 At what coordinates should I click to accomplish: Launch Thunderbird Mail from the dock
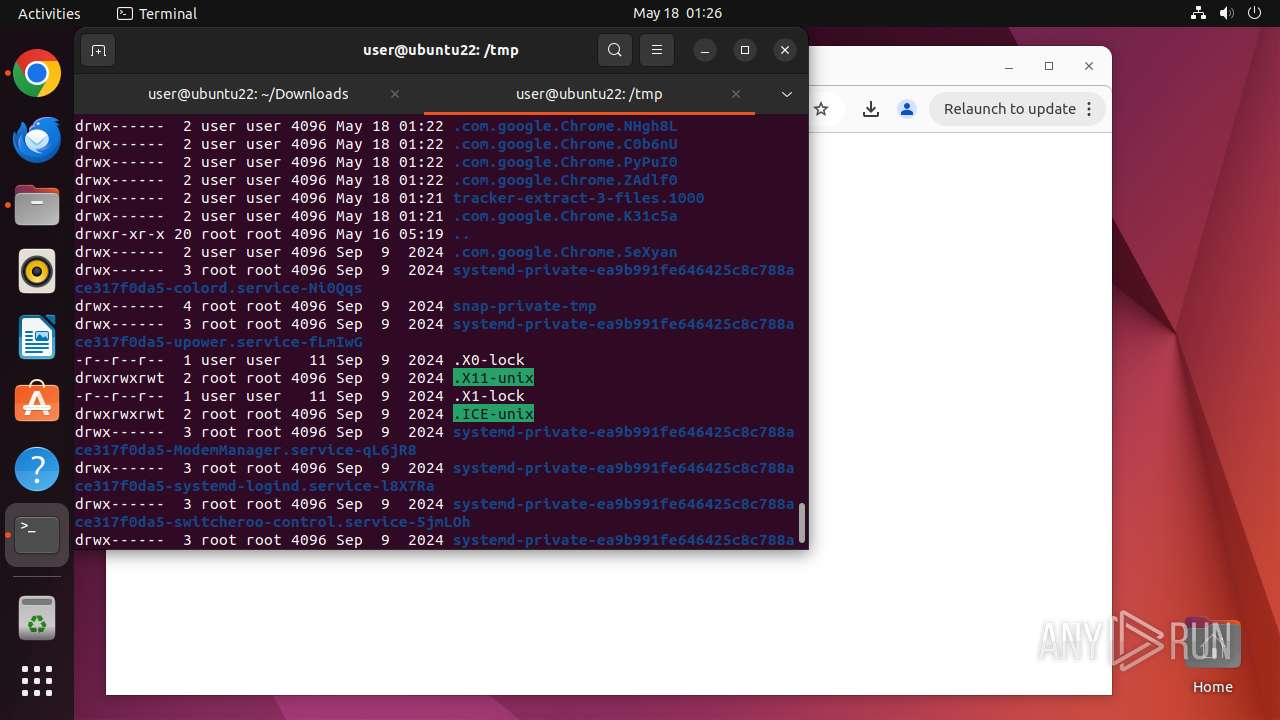coord(37,139)
